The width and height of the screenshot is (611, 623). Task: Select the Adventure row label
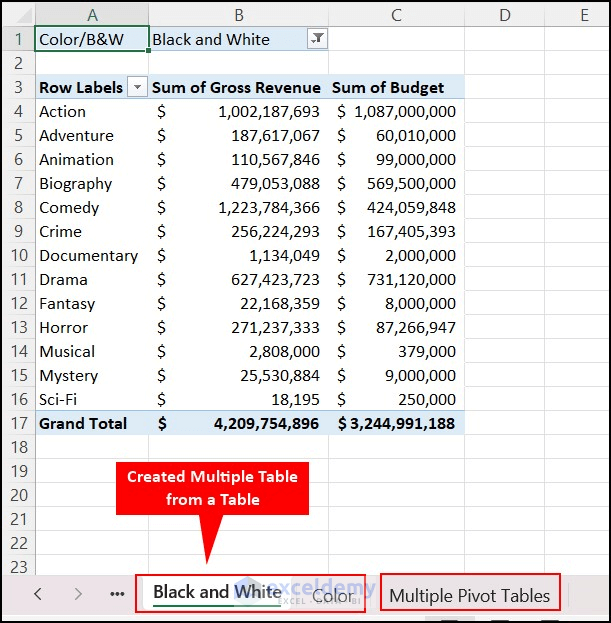(76, 135)
